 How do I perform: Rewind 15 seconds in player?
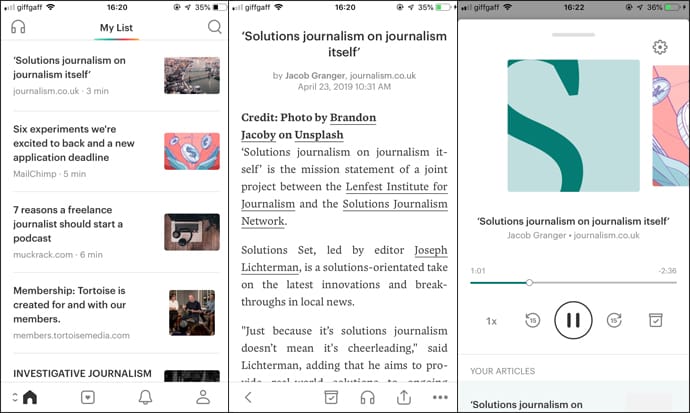tap(532, 320)
